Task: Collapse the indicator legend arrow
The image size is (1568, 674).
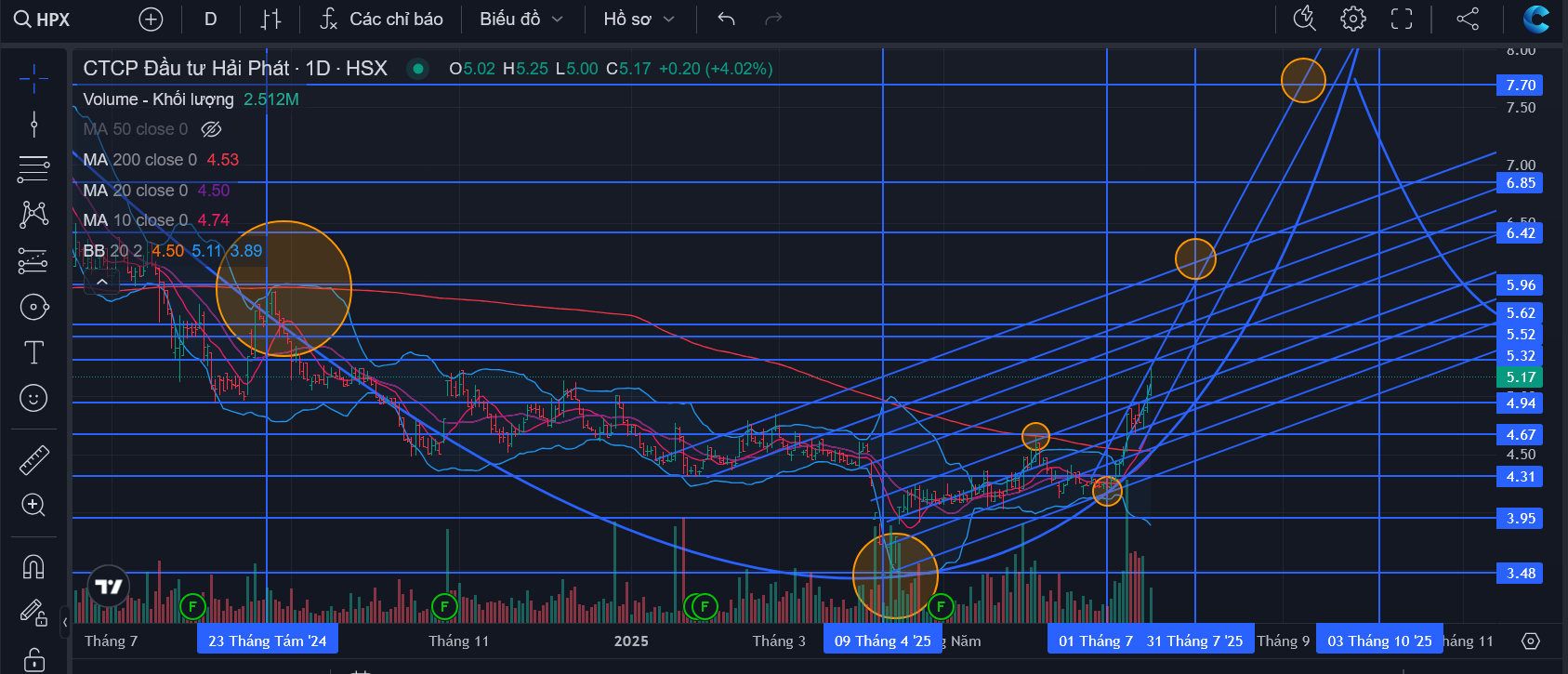Action: [x=102, y=281]
